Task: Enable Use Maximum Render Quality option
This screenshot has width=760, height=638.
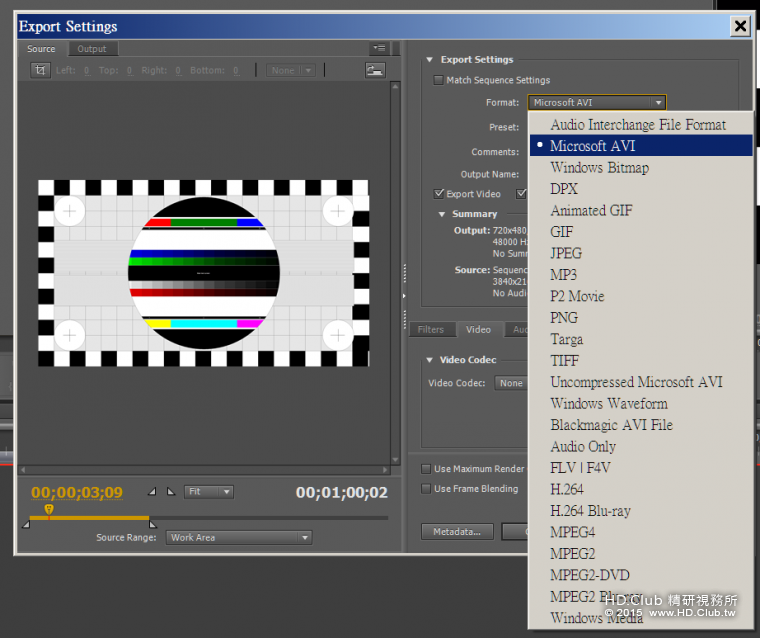Action: coord(427,468)
